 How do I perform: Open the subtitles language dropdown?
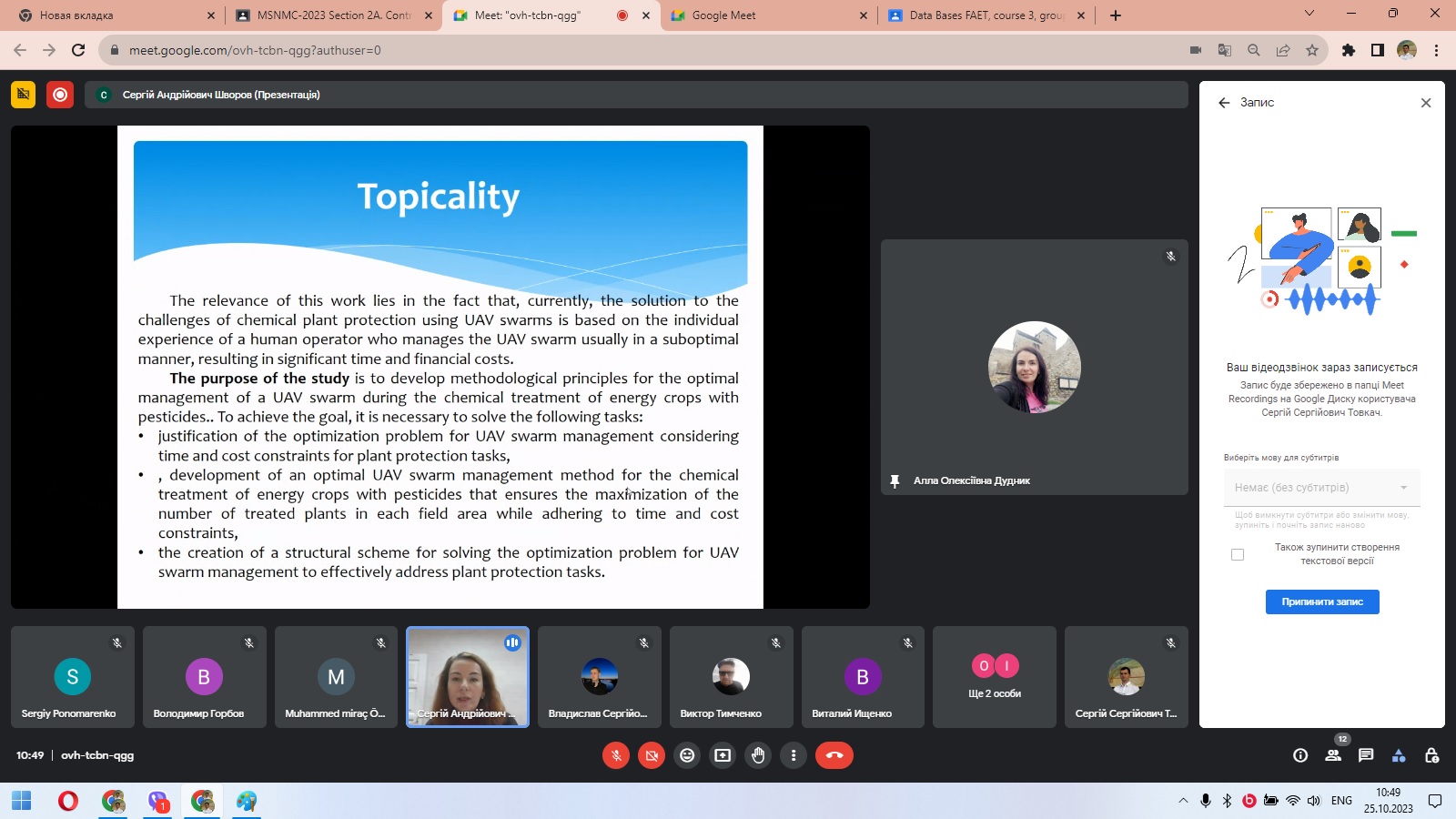(x=1321, y=488)
